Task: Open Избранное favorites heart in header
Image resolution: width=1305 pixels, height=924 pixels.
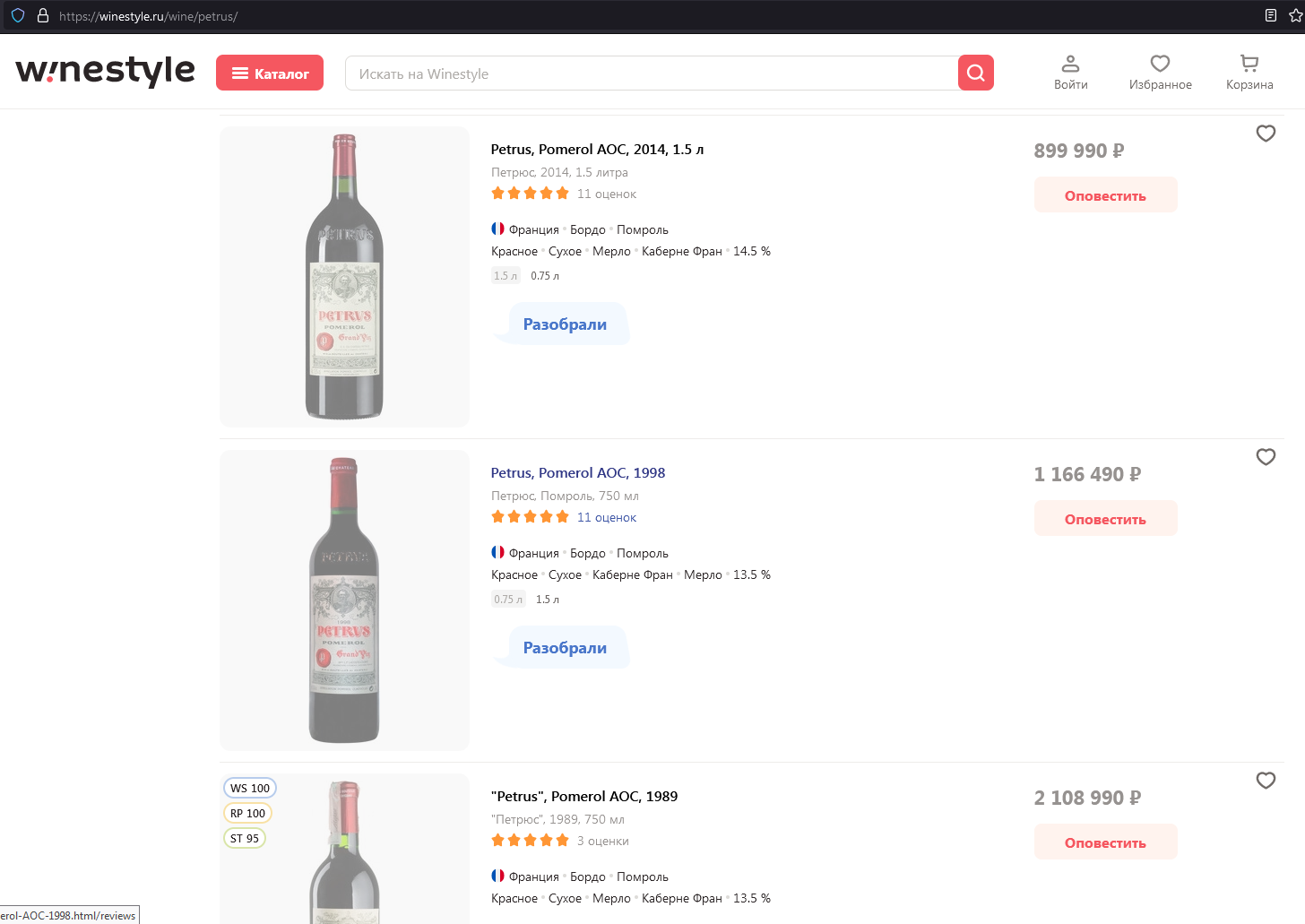Action: (x=1160, y=73)
